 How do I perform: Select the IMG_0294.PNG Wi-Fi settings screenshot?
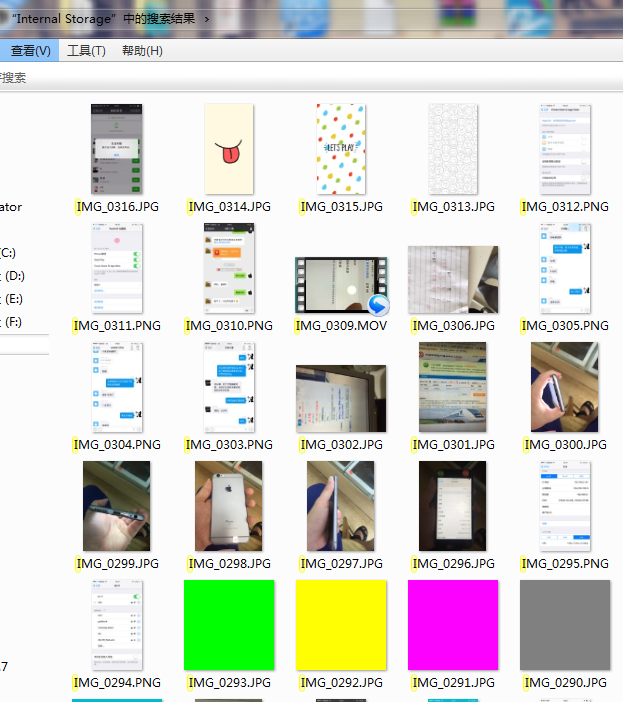117,625
